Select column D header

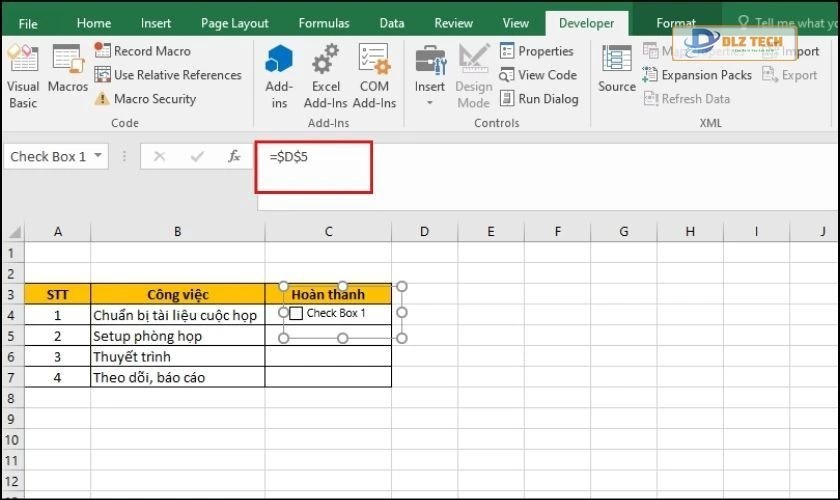(424, 232)
